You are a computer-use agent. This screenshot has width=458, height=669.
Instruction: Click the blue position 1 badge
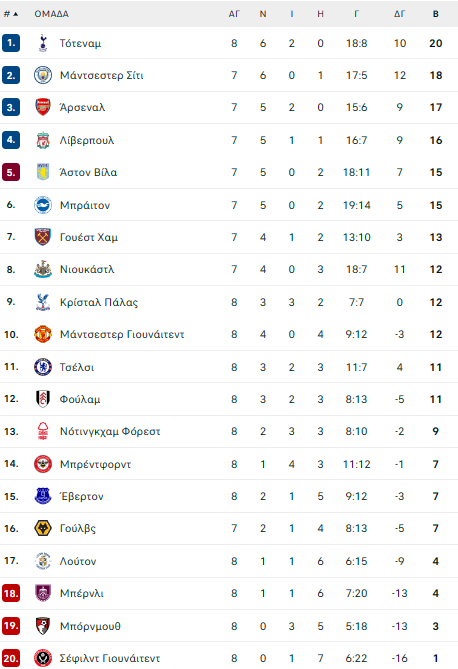[11, 43]
